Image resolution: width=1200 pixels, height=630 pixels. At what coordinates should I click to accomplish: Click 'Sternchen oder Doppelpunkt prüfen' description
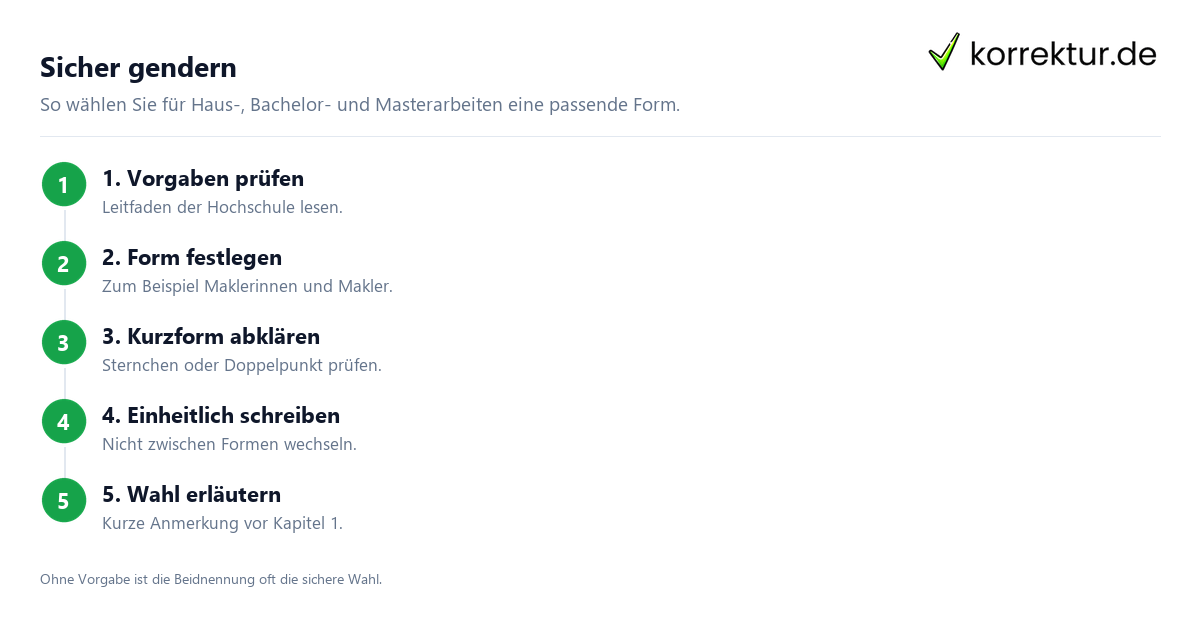242,366
